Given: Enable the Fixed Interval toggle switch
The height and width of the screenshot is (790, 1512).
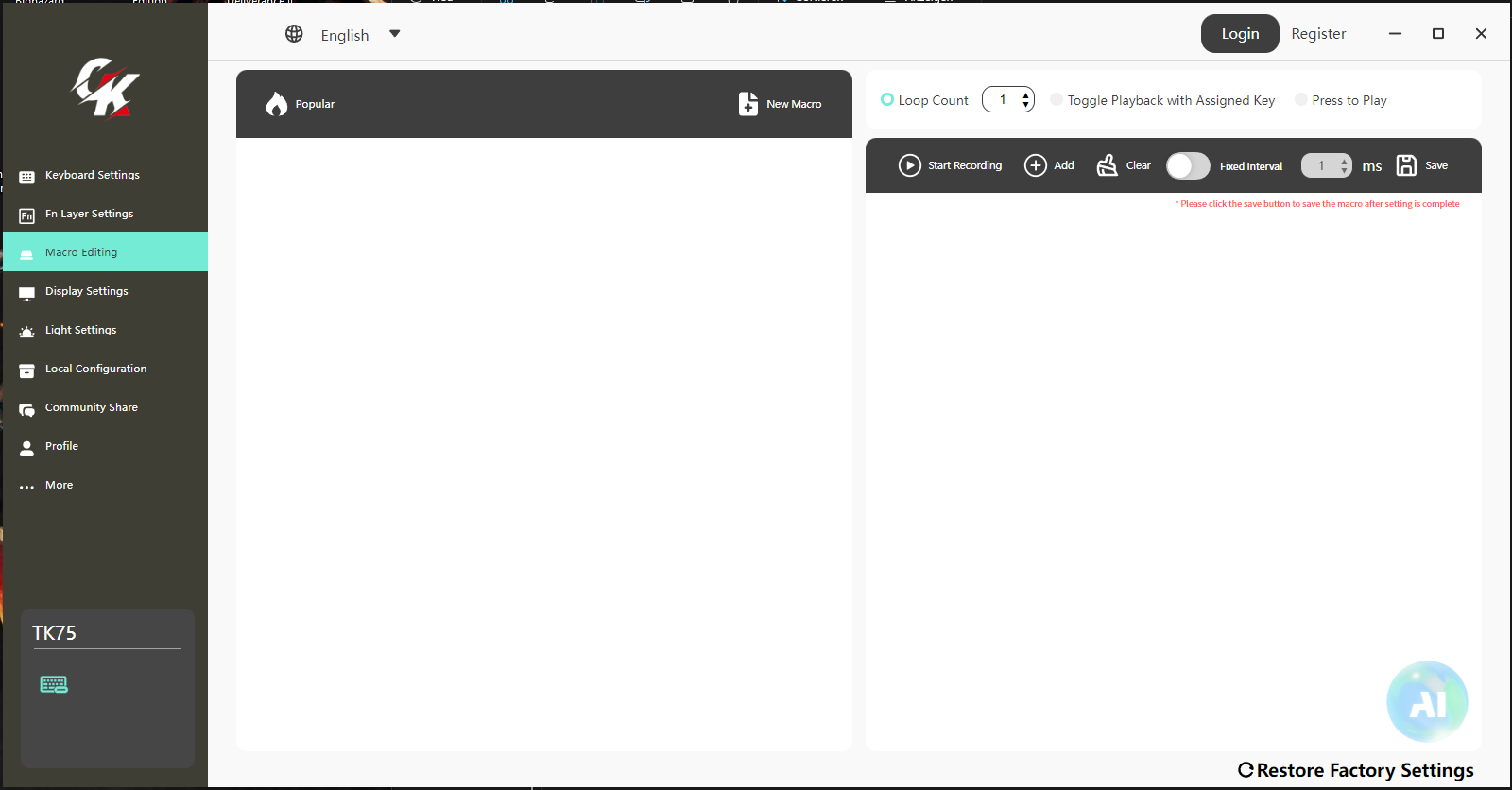Looking at the screenshot, I should (1188, 165).
